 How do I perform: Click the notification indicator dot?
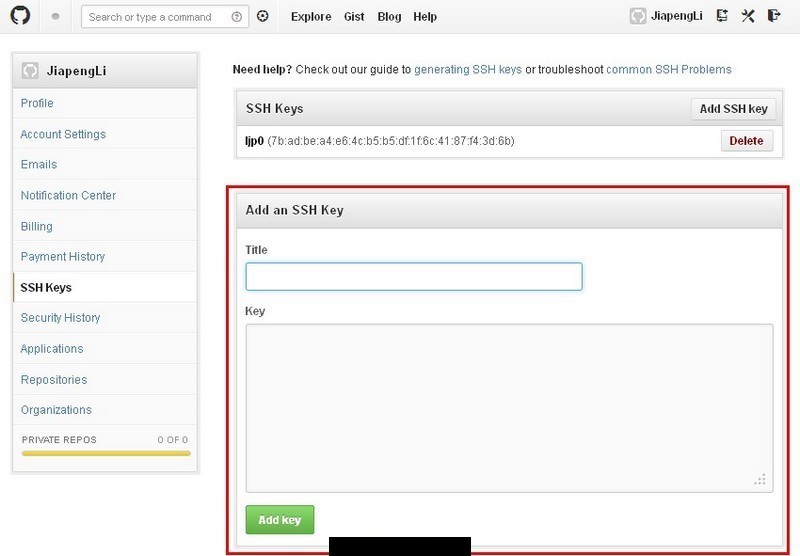56,16
